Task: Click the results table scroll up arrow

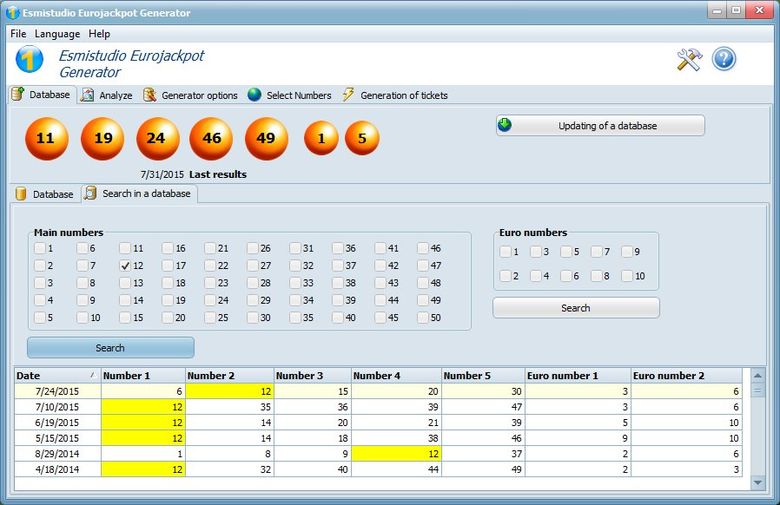Action: 758,376
